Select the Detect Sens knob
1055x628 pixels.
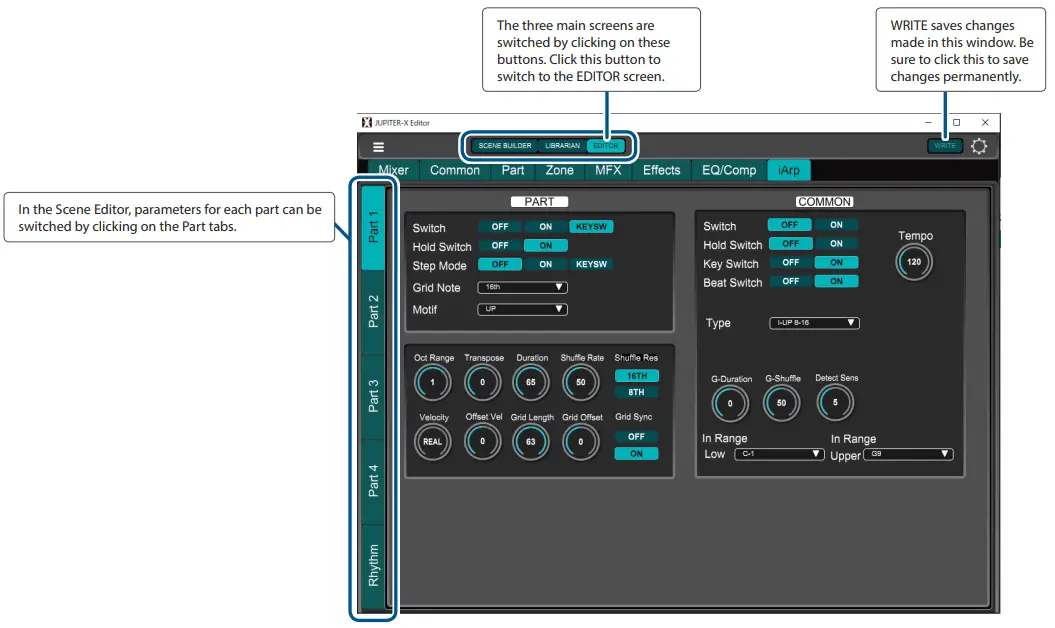836,403
